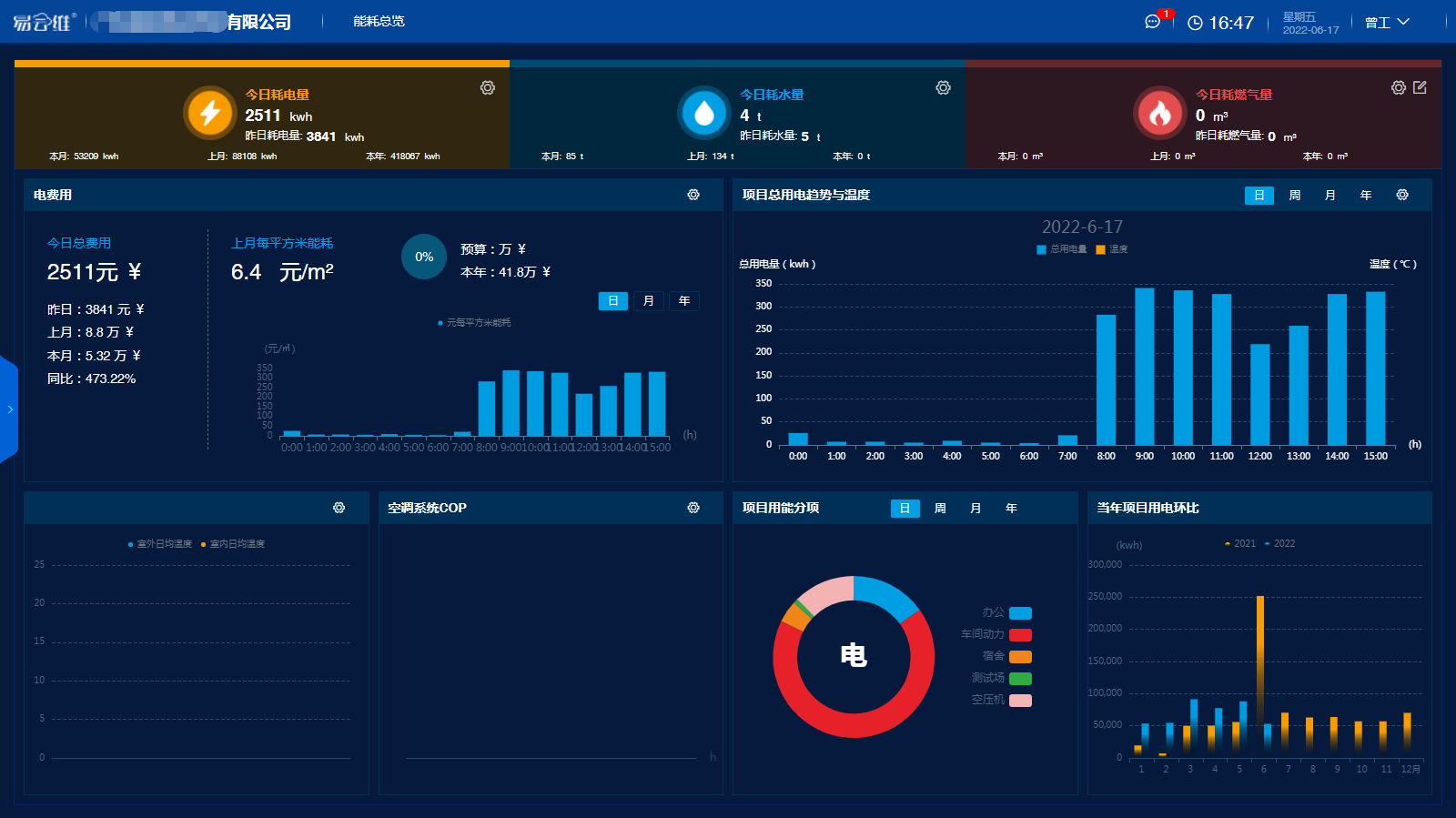The image size is (1456, 818).
Task: Expand the 曾工 user dropdown menu
Action: coord(1387,22)
